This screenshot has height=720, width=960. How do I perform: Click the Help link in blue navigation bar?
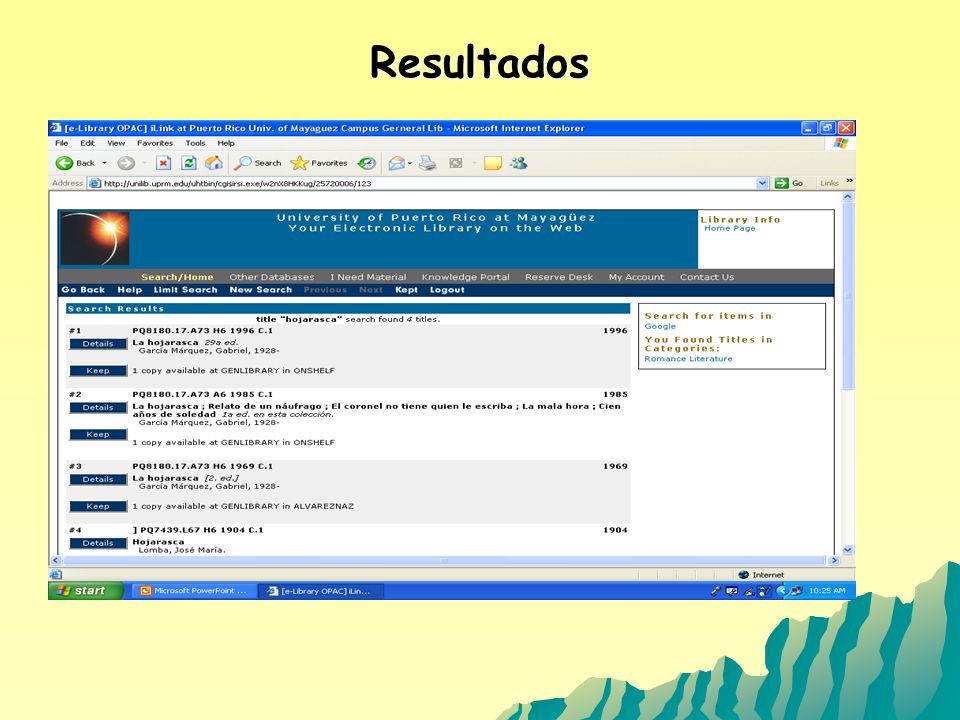point(129,290)
